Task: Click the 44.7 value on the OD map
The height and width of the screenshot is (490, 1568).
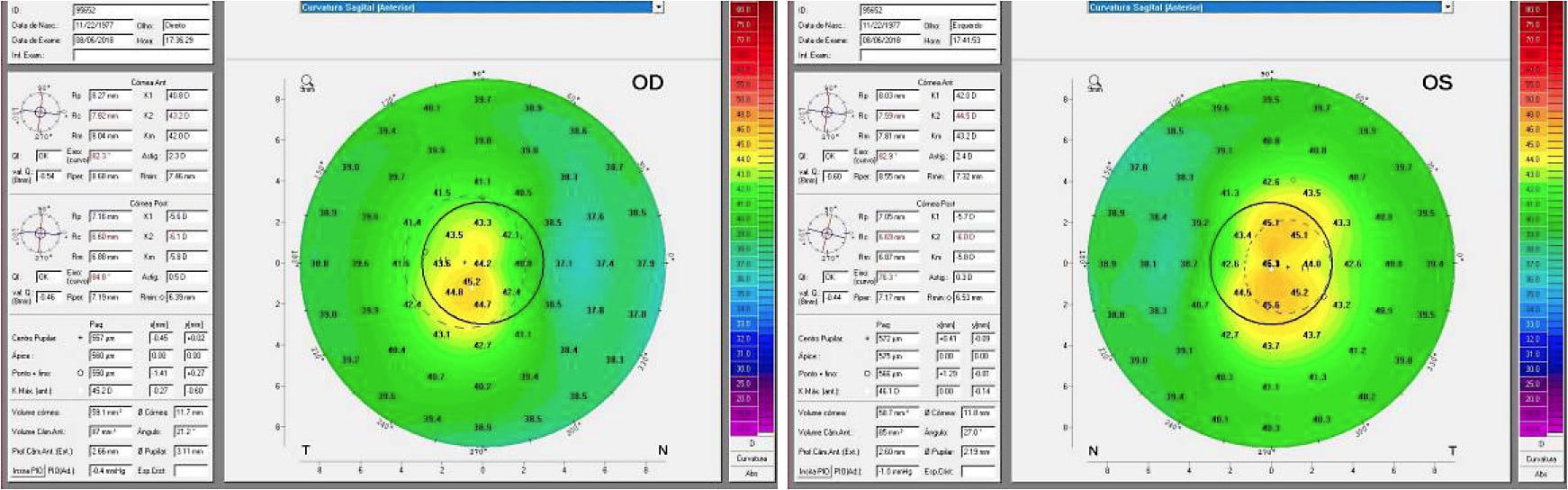Action: pyautogui.click(x=482, y=304)
